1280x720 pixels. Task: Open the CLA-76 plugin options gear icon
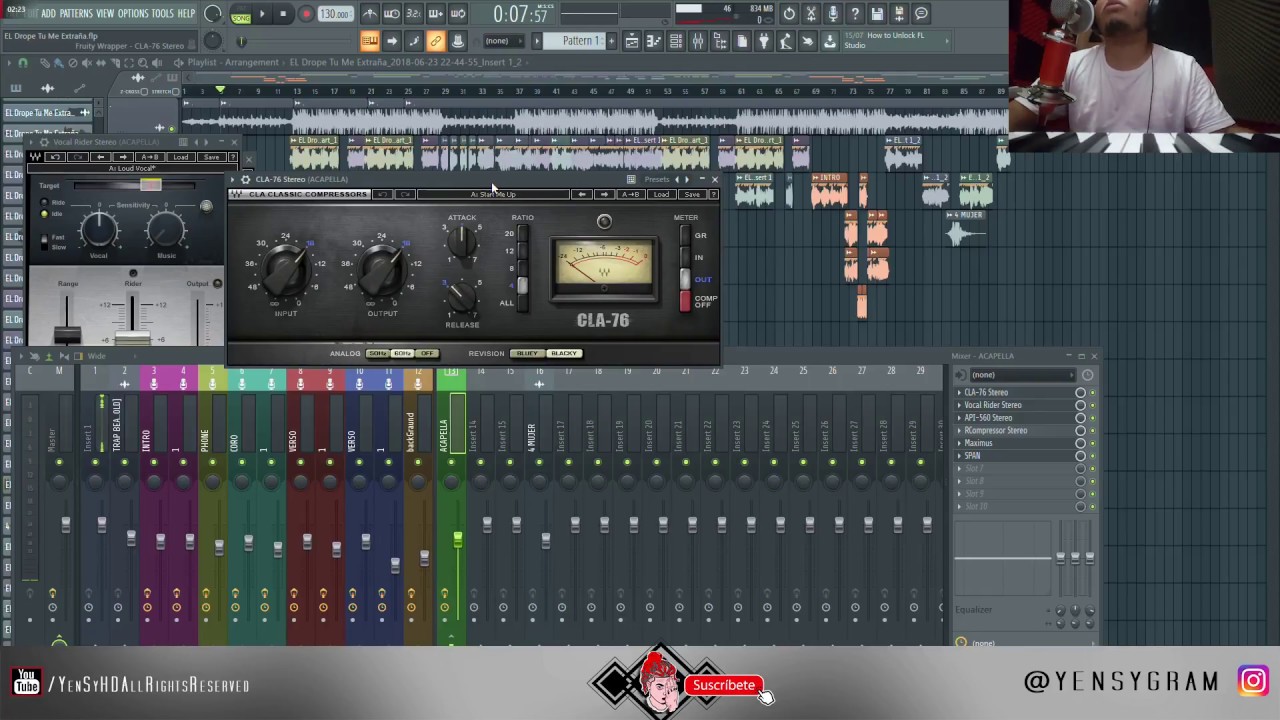pos(245,179)
